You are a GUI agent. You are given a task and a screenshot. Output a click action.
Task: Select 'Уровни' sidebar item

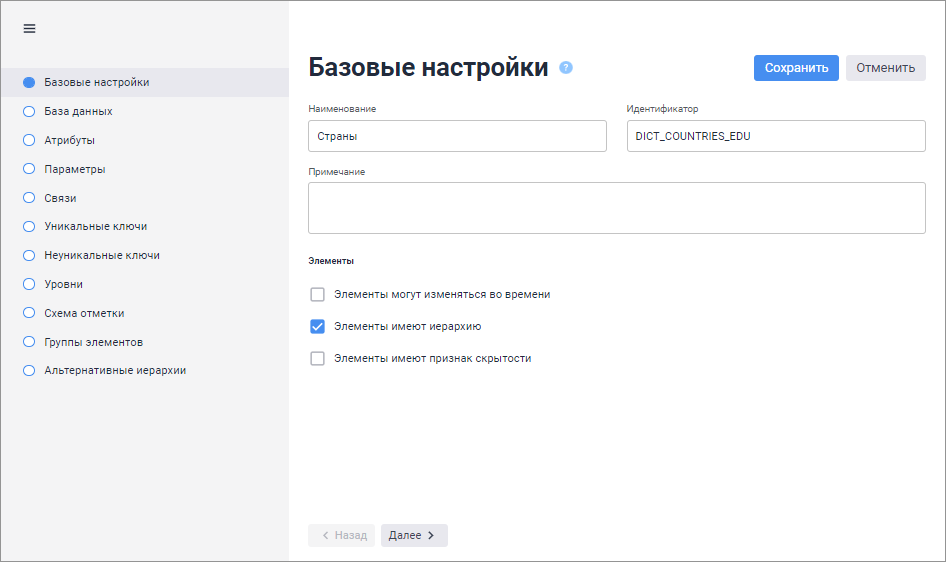pyautogui.click(x=64, y=284)
